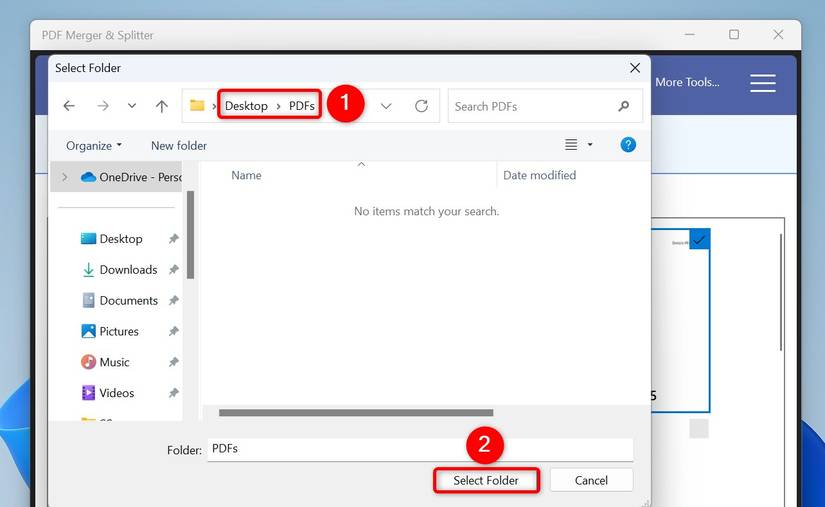The height and width of the screenshot is (507, 825).
Task: Close the Select Folder dialog
Action: click(635, 68)
